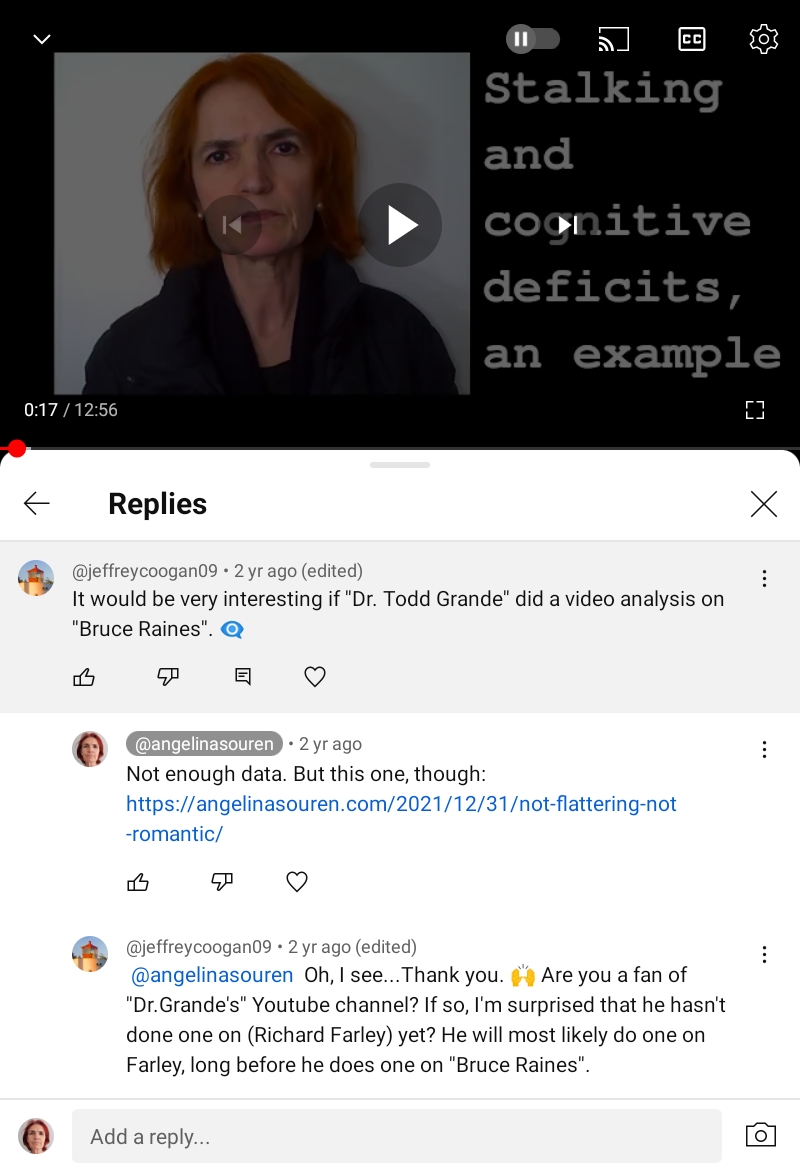Minimize the player with down chevron
Viewport: 800px width, 1172px height.
coord(42,39)
